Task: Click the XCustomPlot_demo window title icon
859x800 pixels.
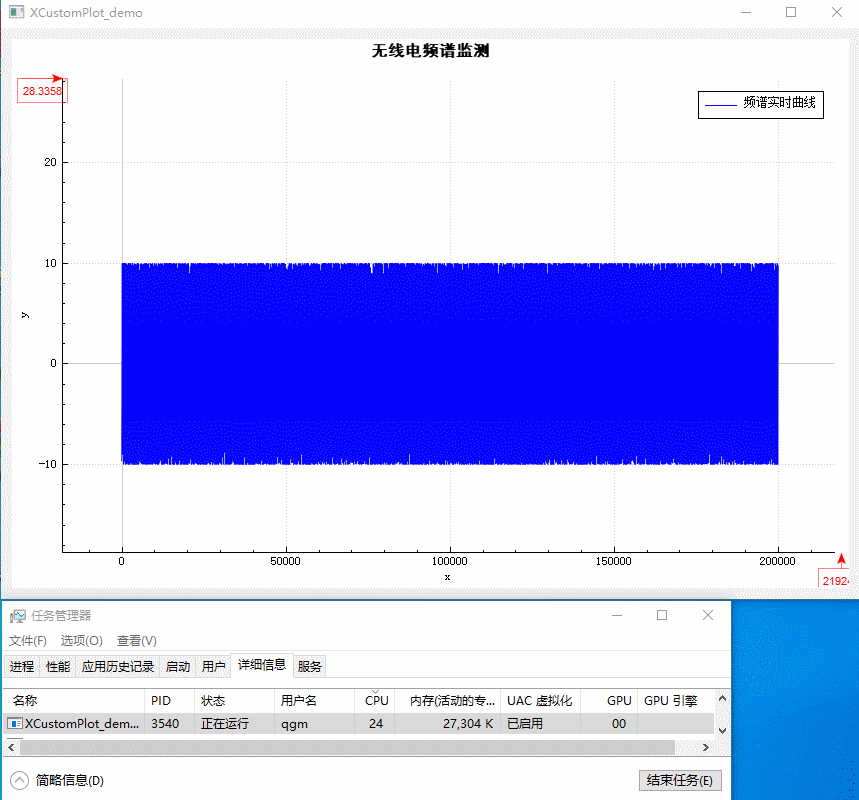Action: pos(16,12)
